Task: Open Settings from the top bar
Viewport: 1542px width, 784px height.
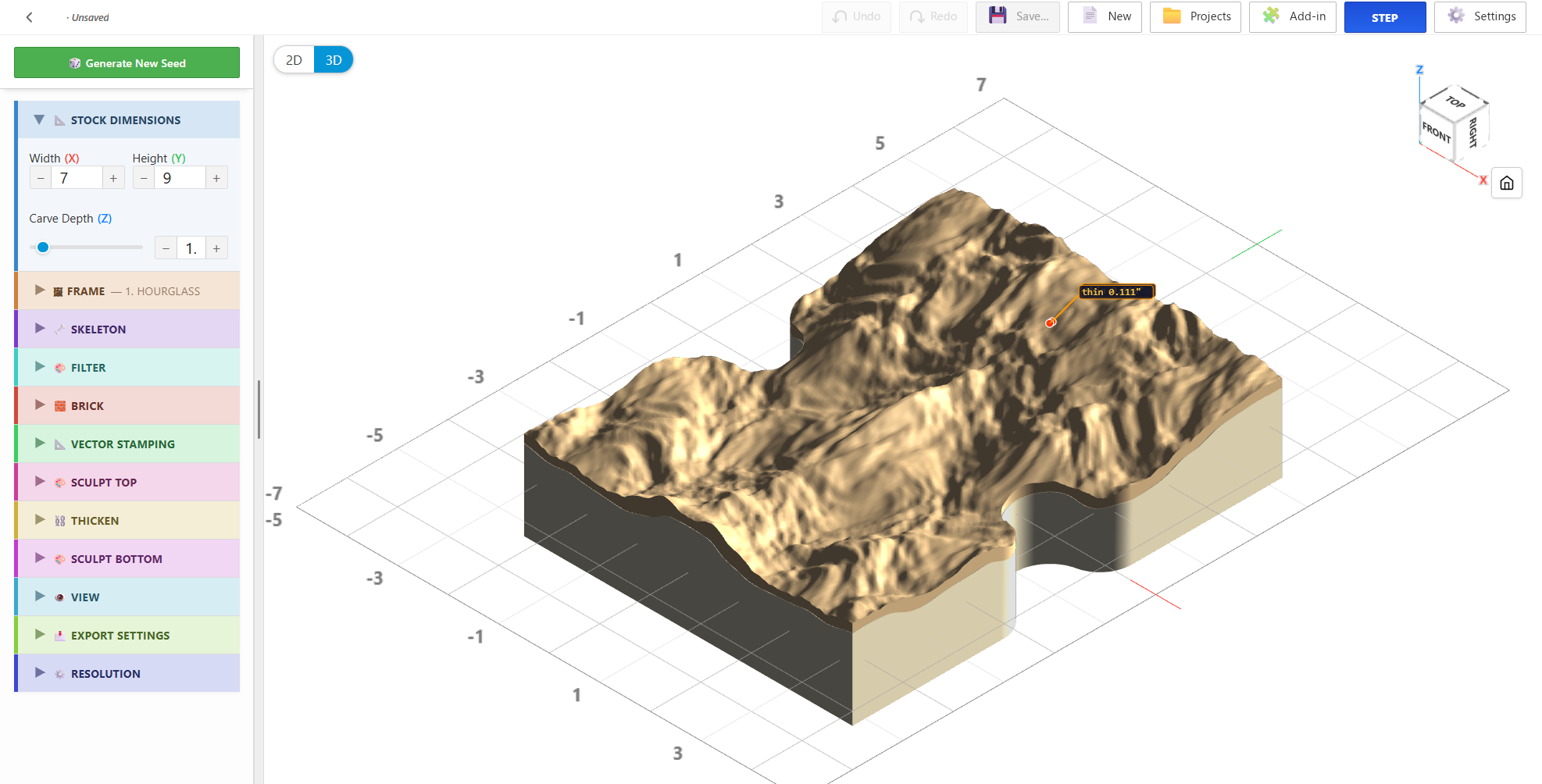Action: coord(1480,16)
